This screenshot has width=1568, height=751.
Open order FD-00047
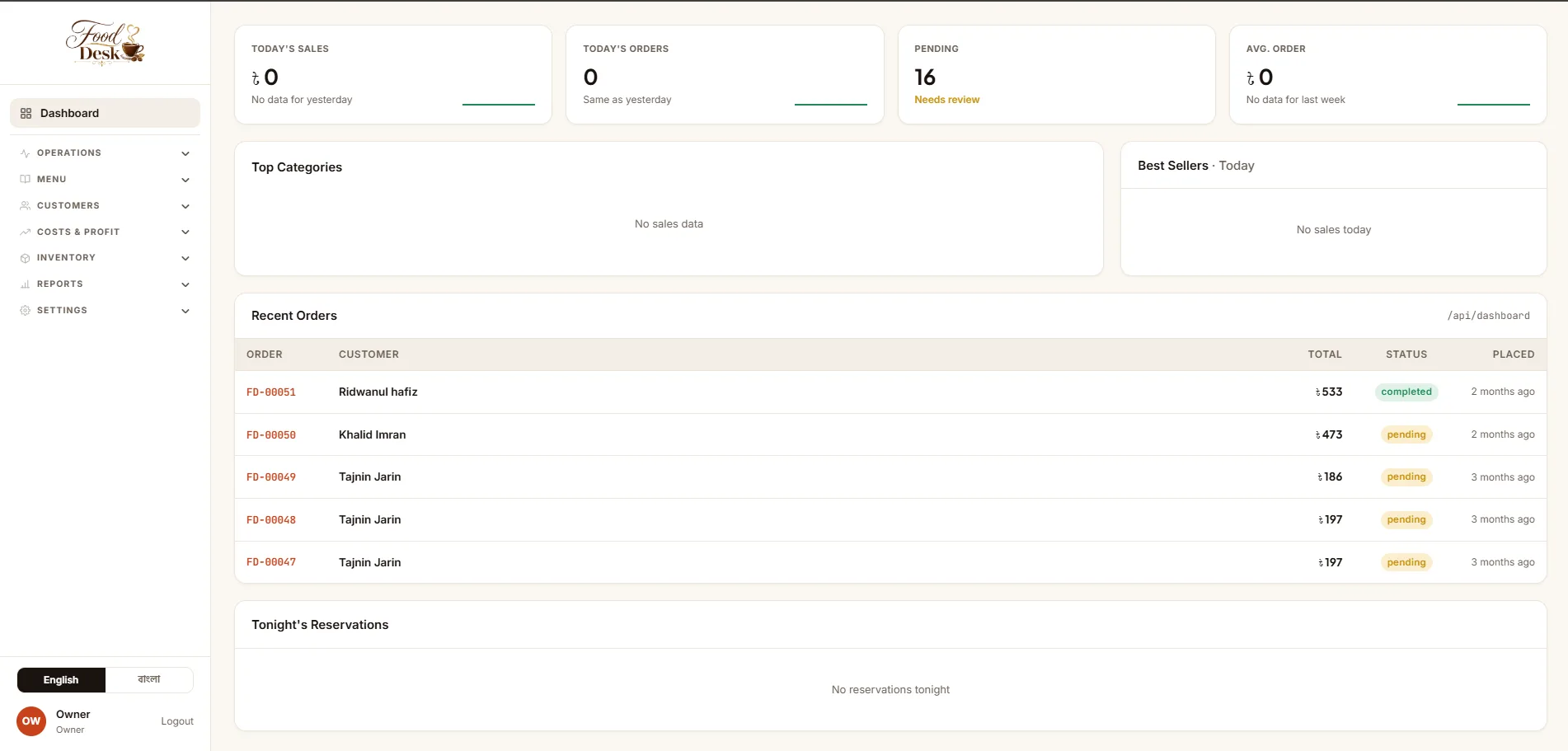point(271,562)
